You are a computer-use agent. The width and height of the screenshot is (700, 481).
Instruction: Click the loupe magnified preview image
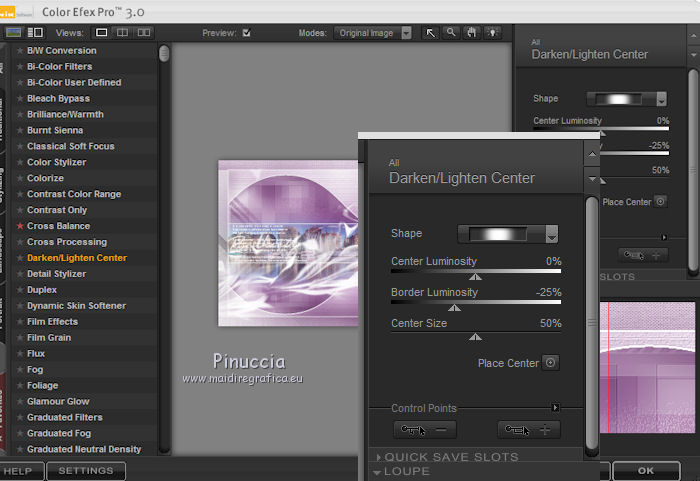(x=647, y=368)
